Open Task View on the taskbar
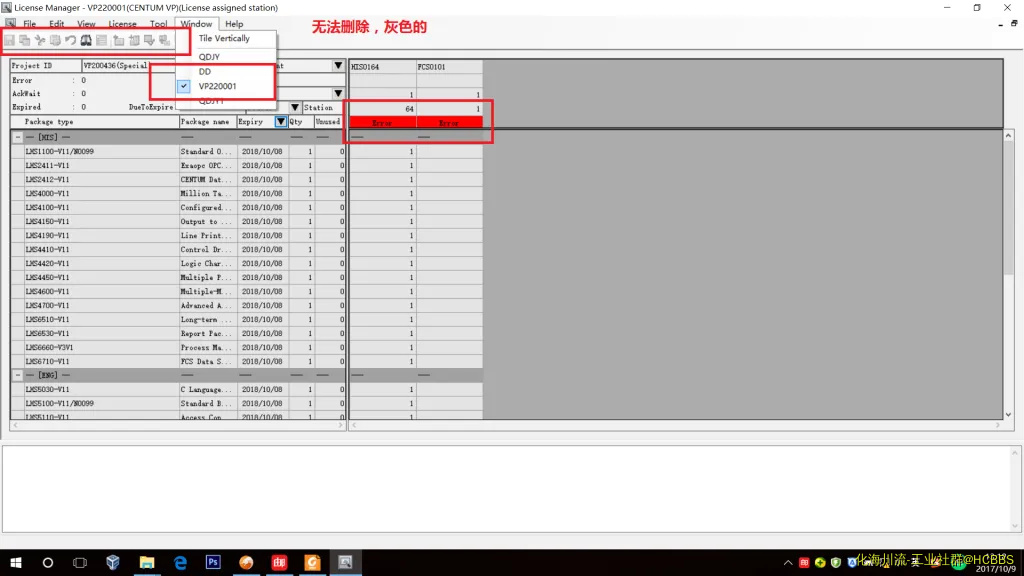 pyautogui.click(x=80, y=562)
